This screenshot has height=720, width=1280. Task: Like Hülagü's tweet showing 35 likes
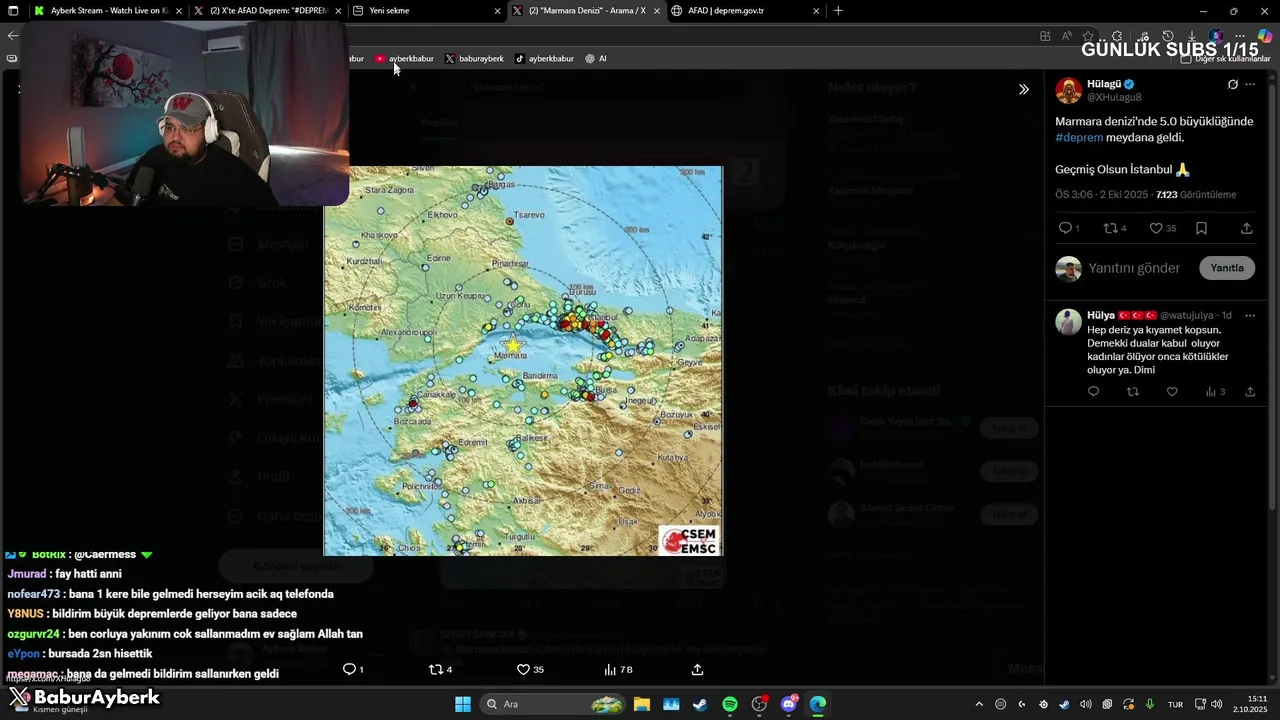(1156, 228)
